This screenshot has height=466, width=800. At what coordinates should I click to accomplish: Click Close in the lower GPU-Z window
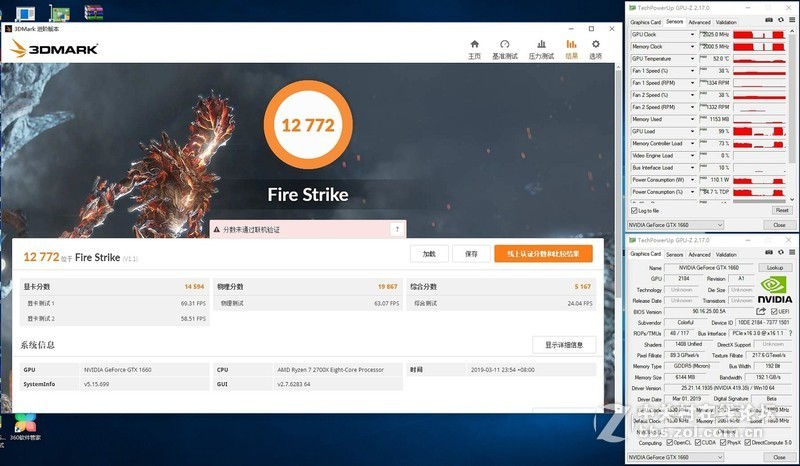click(779, 457)
